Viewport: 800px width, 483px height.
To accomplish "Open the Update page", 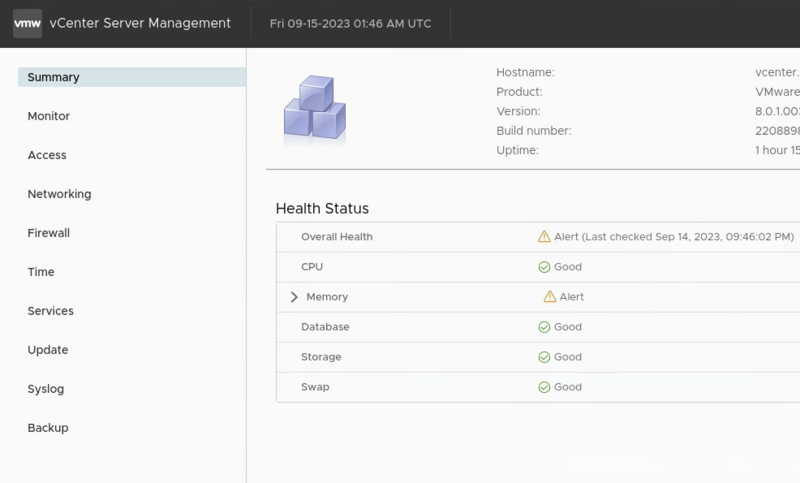I will [x=48, y=350].
